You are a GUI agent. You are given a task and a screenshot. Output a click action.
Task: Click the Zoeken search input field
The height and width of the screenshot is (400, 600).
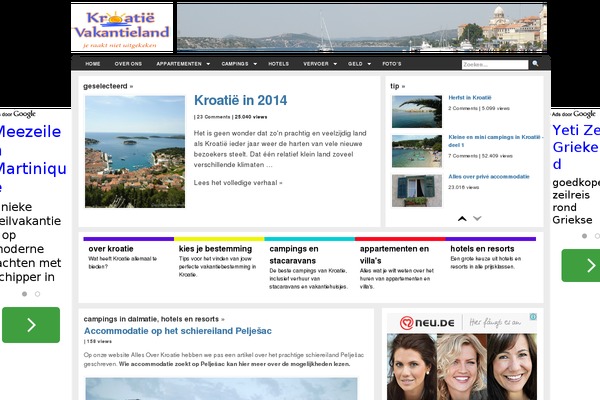(494, 64)
